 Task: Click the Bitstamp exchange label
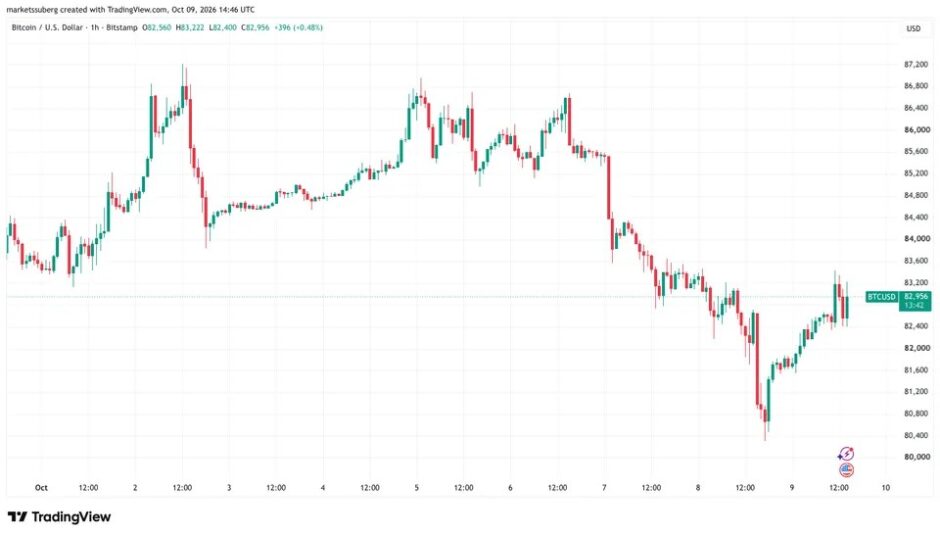click(x=122, y=28)
